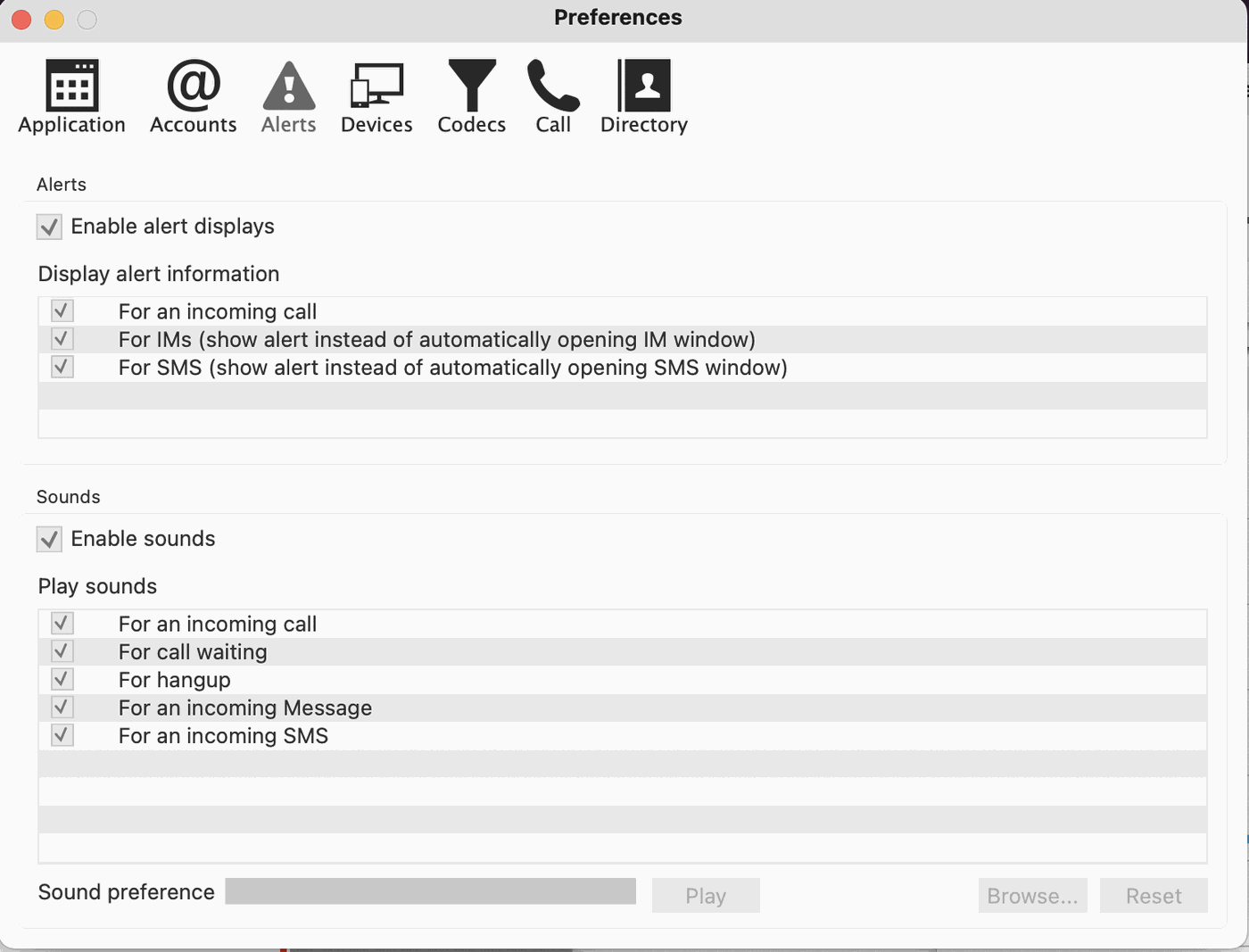
Task: Toggle sound for an incoming SMS
Action: [x=62, y=735]
